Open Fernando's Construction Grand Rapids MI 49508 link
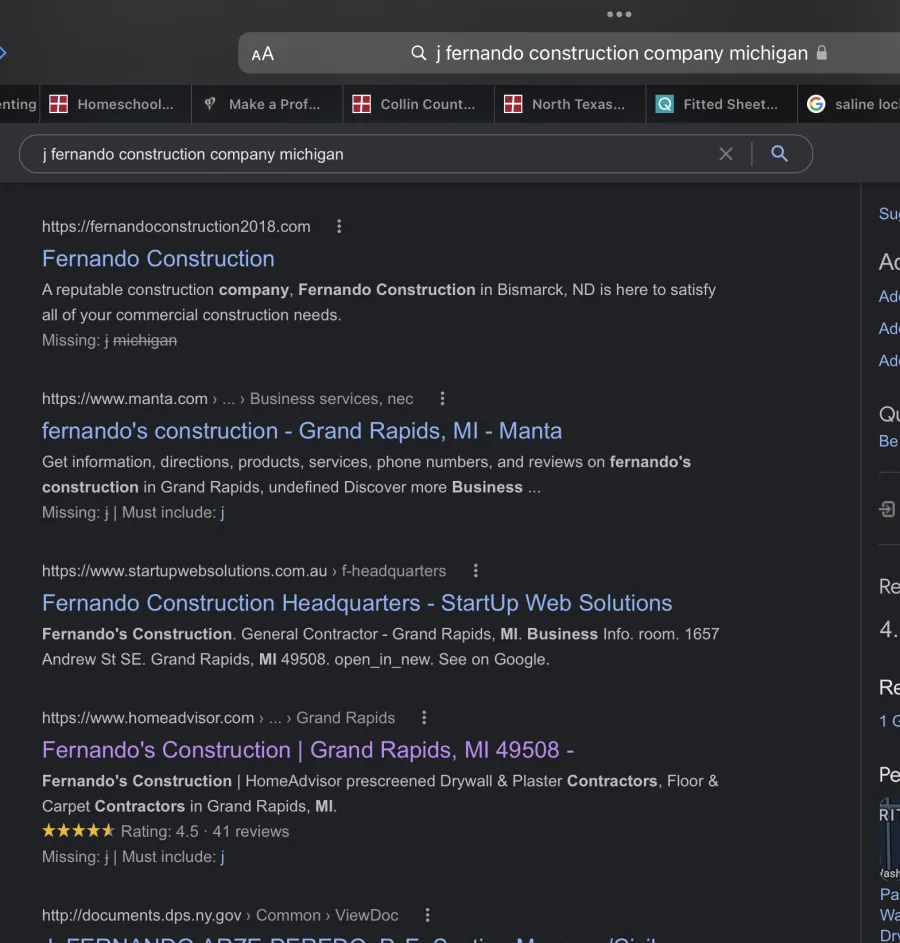Viewport: 900px width, 943px height. click(308, 749)
